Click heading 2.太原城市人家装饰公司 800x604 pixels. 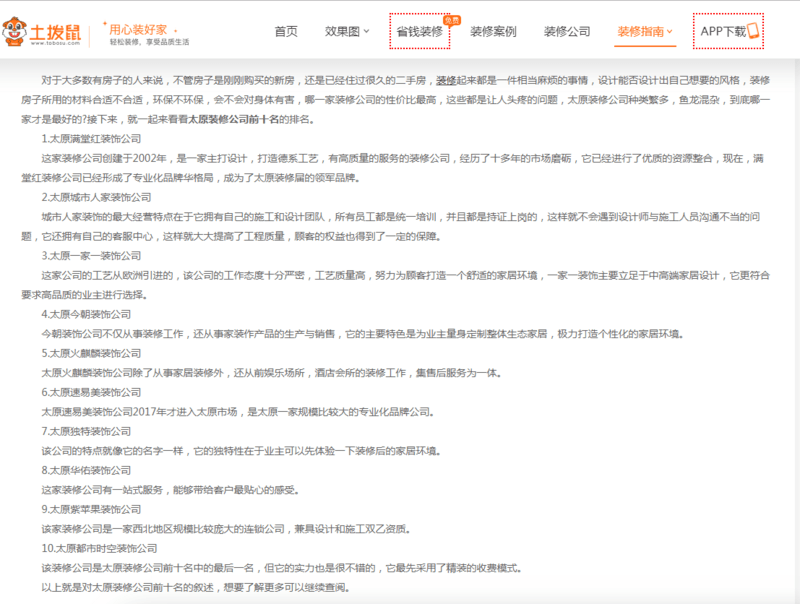(96, 197)
